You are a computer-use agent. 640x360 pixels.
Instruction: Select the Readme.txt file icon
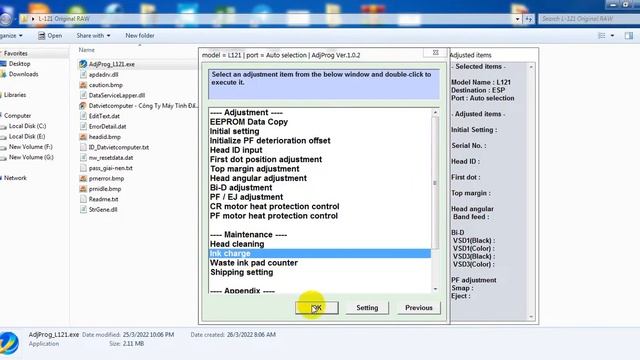point(83,199)
